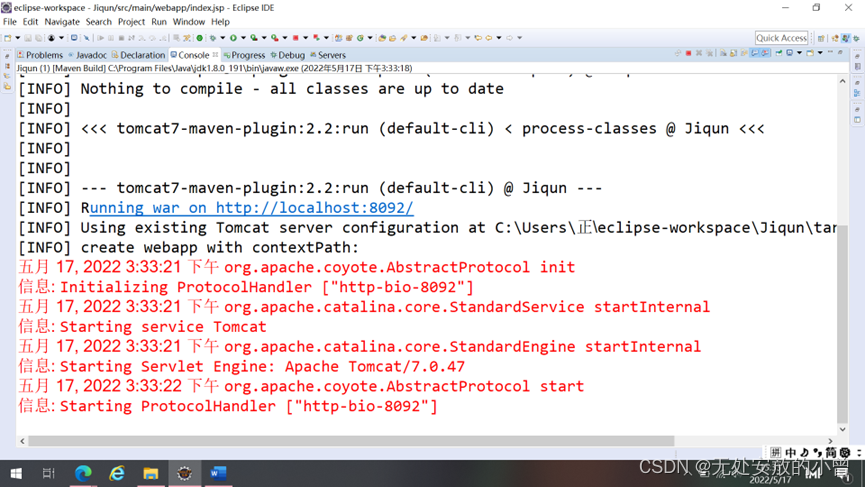Open the Display Selected Console dropdown arrow
The width and height of the screenshot is (865, 487).
coord(799,53)
